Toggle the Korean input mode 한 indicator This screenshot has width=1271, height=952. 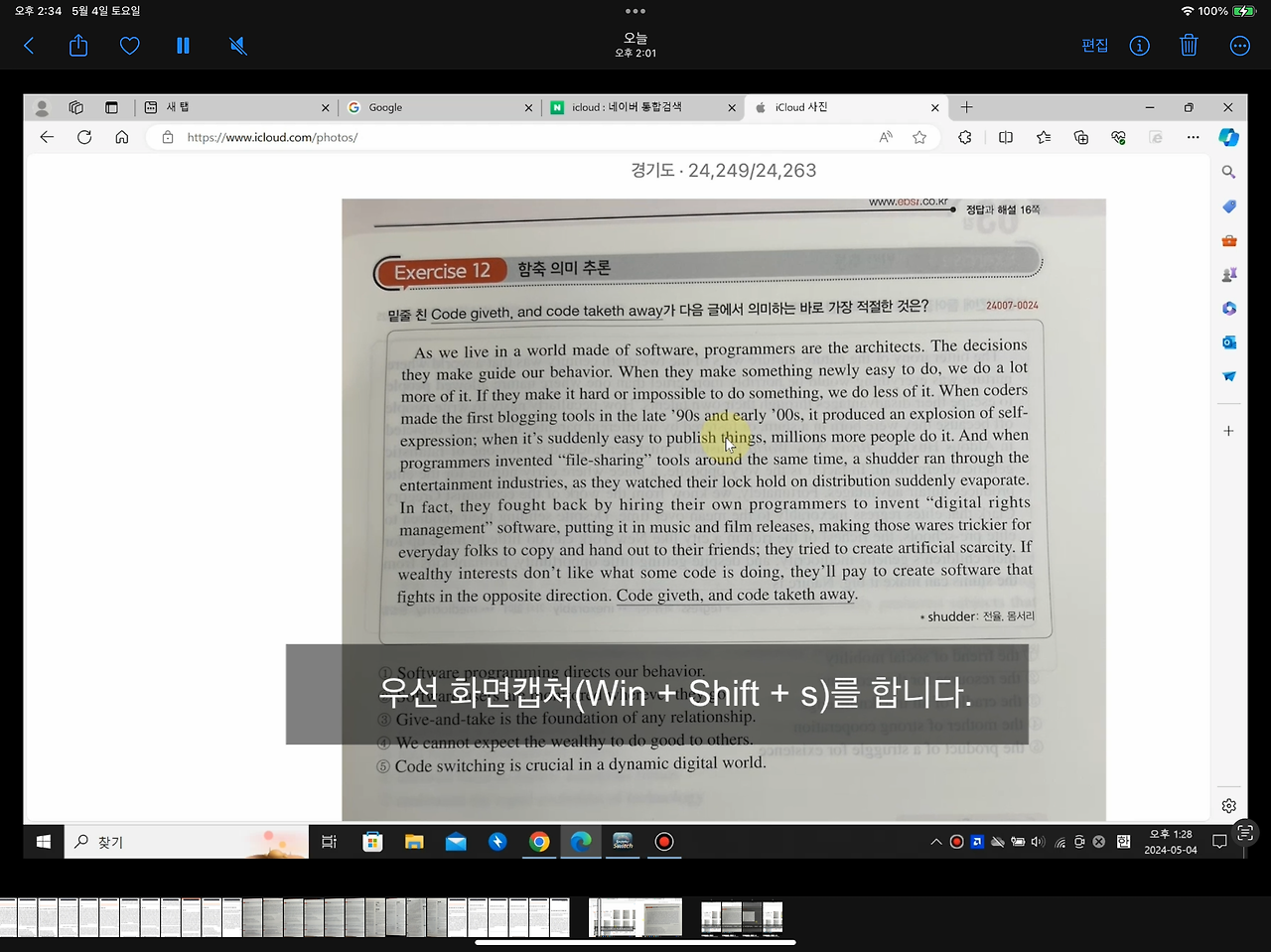coord(1123,842)
